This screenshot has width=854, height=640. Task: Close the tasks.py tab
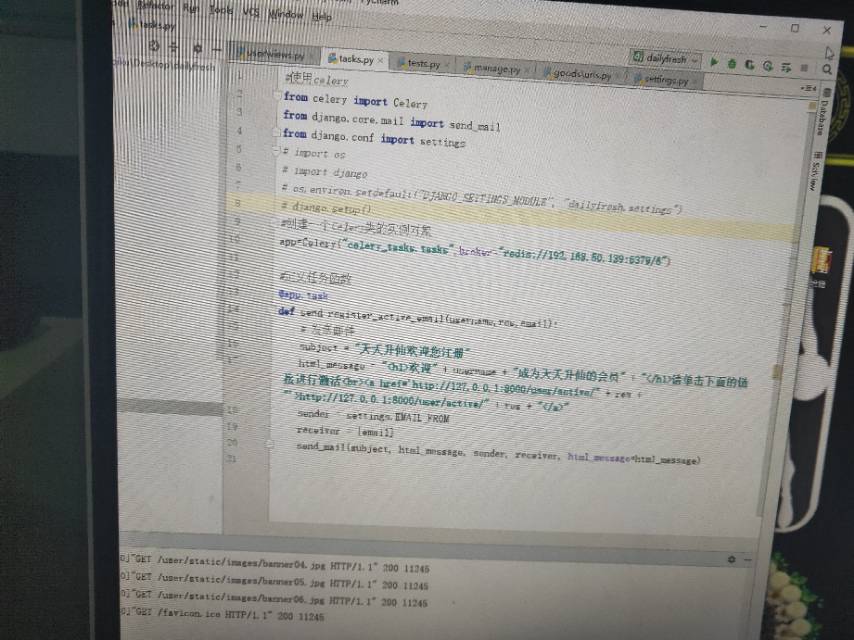click(380, 60)
